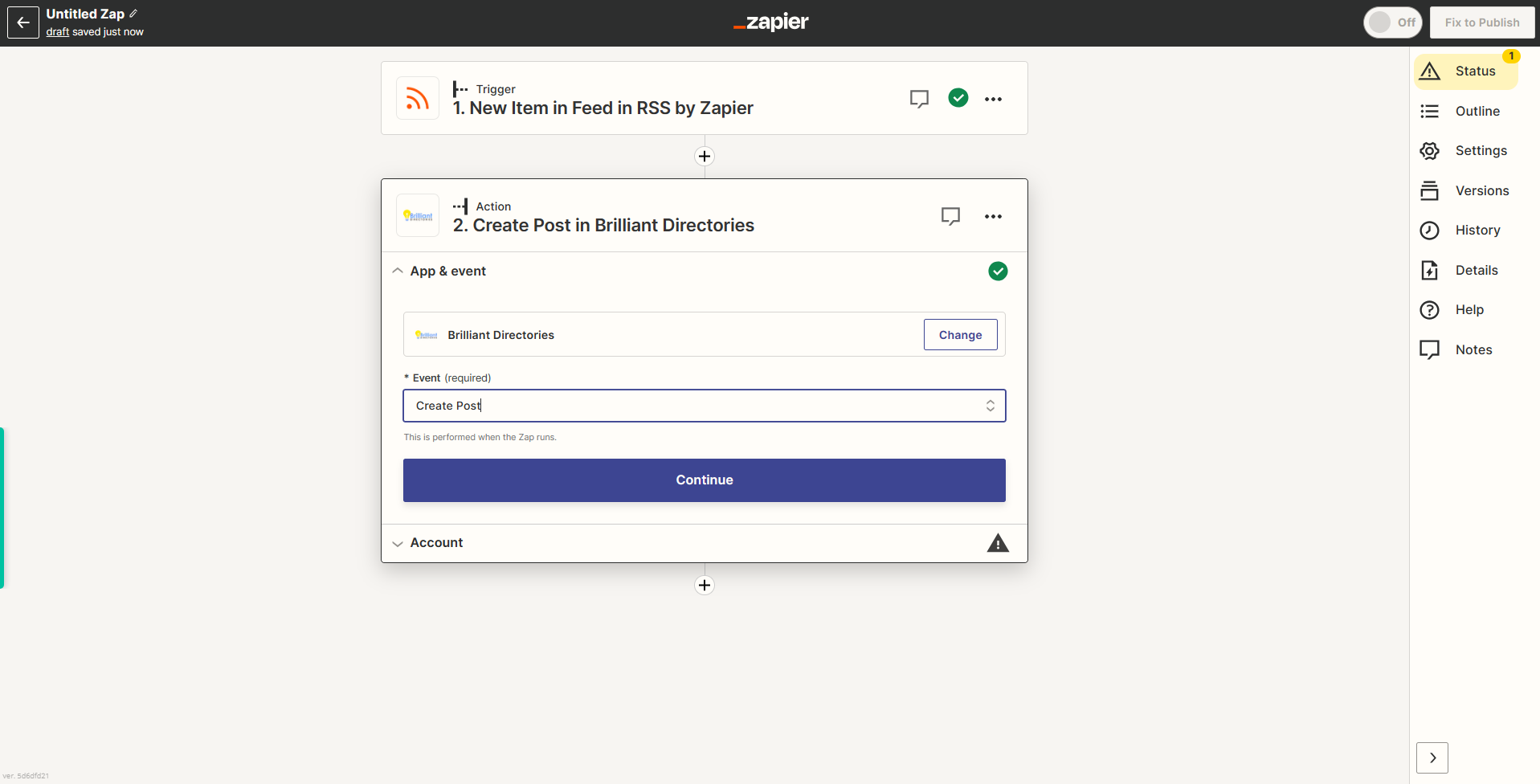Open comment icon on trigger step
The height and width of the screenshot is (784, 1540).
point(919,99)
